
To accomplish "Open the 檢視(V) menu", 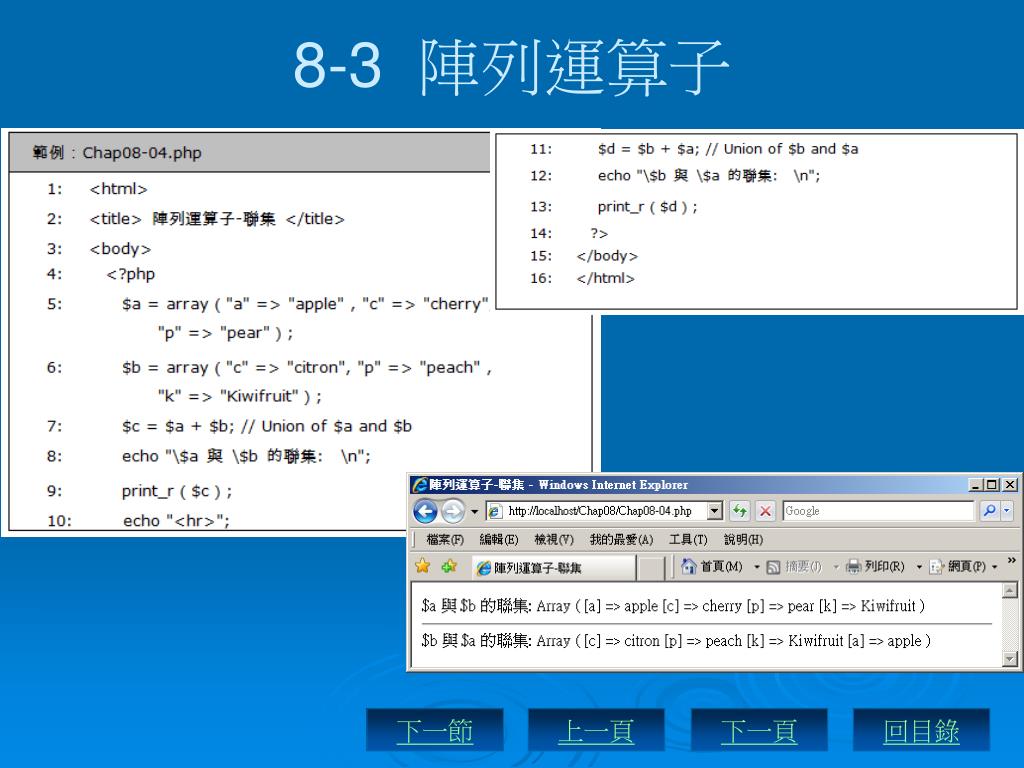I will 554,539.
